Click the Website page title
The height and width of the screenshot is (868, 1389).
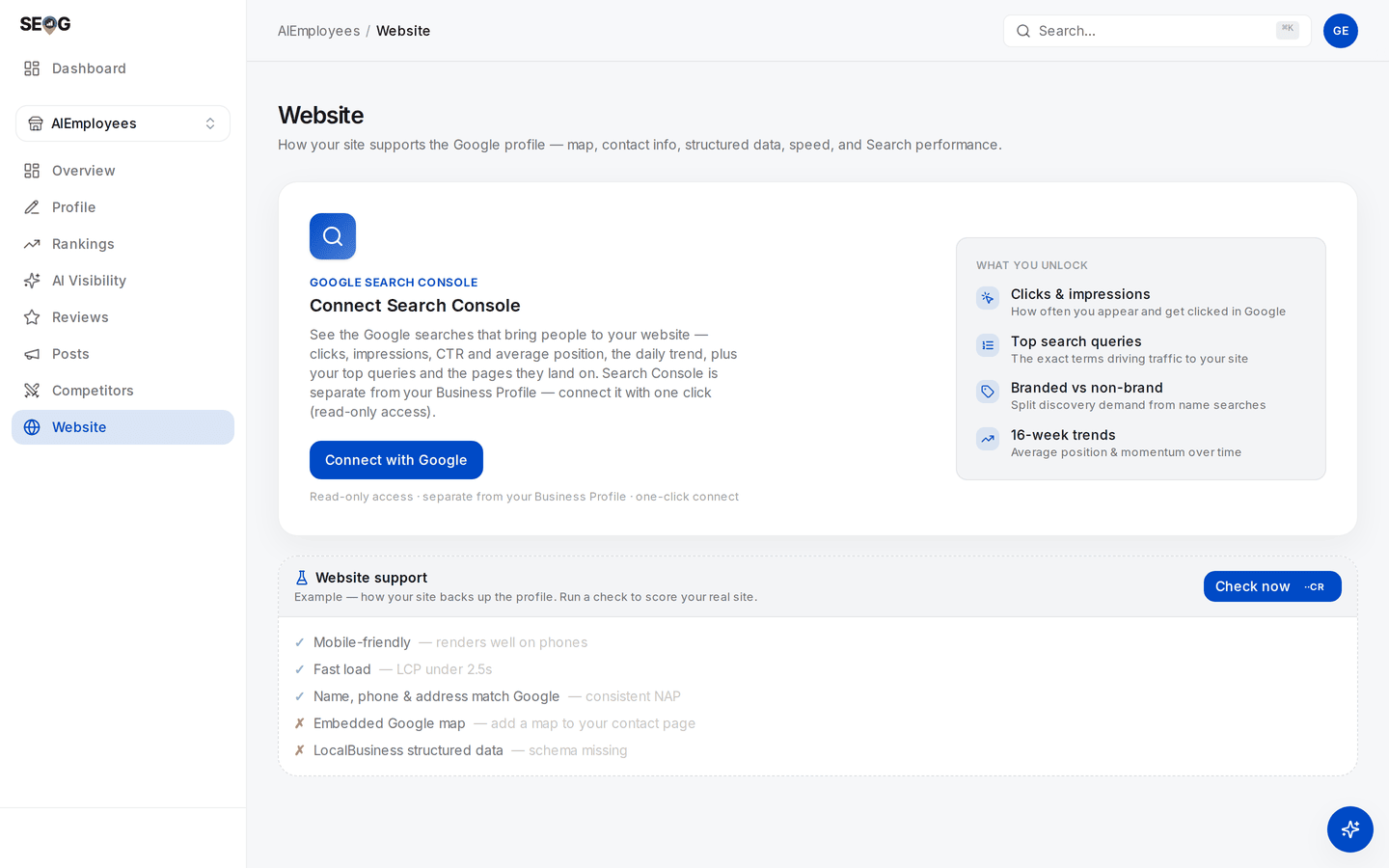pyautogui.click(x=321, y=115)
